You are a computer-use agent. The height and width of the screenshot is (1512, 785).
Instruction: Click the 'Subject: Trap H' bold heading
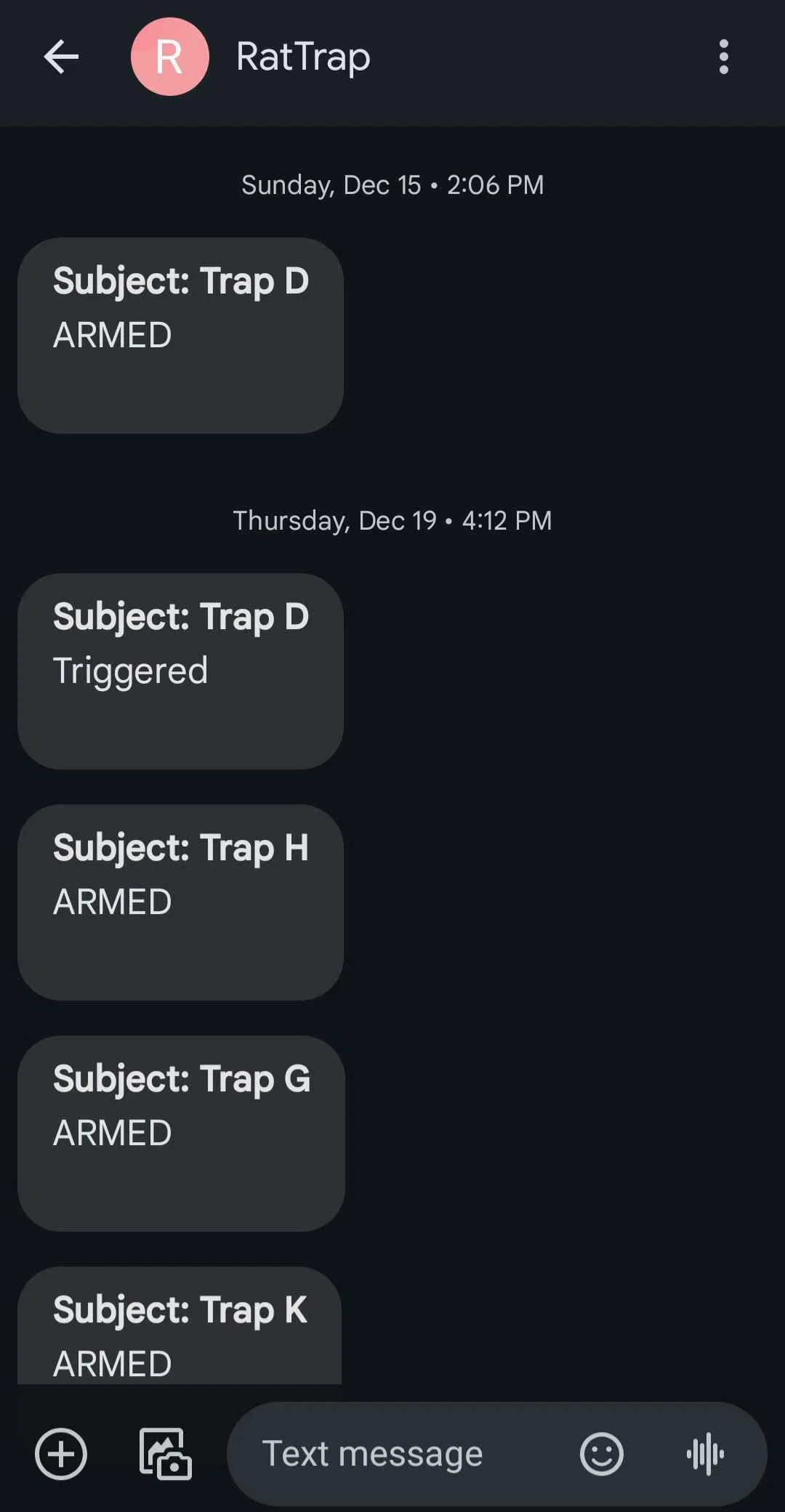pos(181,848)
